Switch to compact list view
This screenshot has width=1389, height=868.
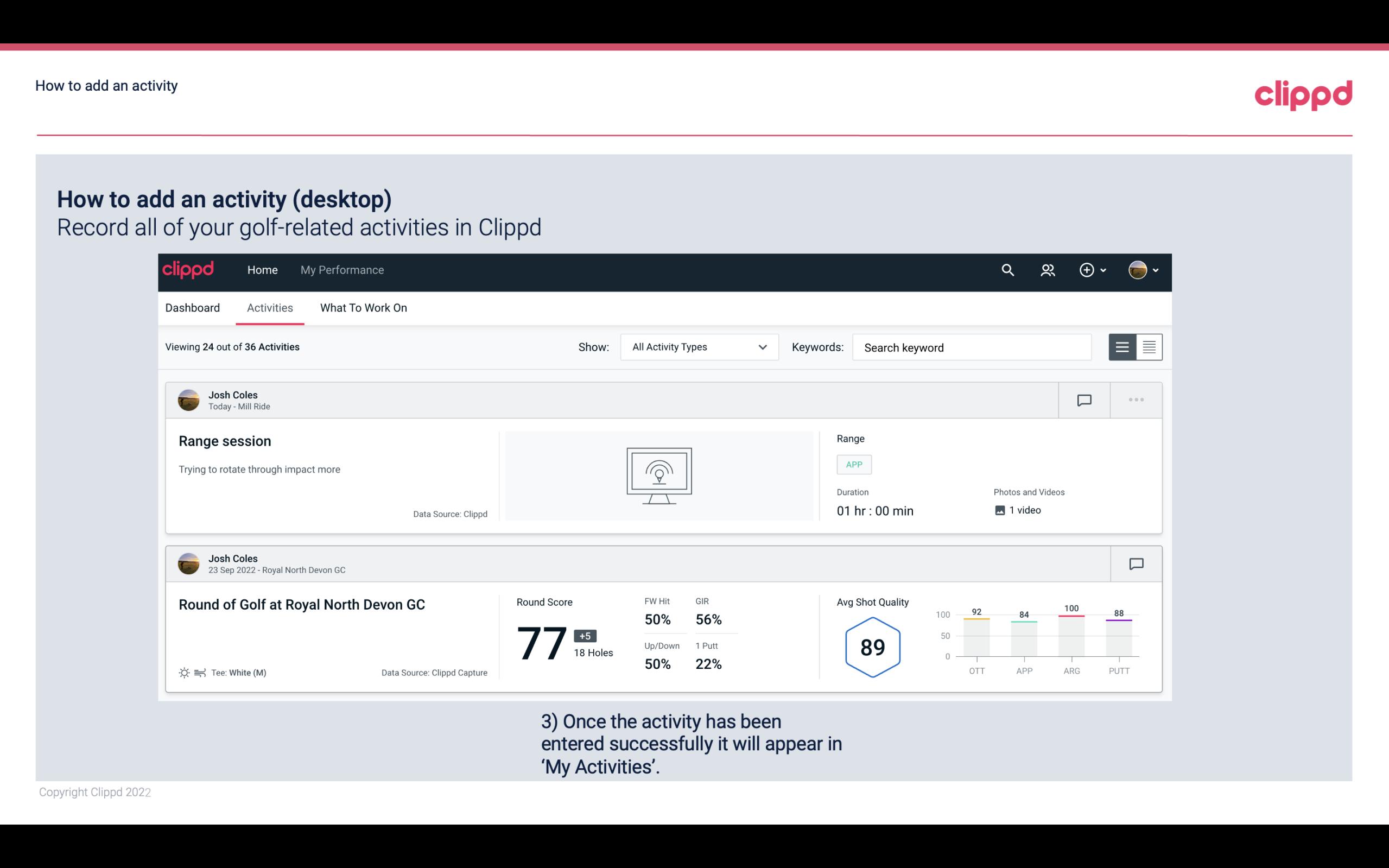(1149, 347)
